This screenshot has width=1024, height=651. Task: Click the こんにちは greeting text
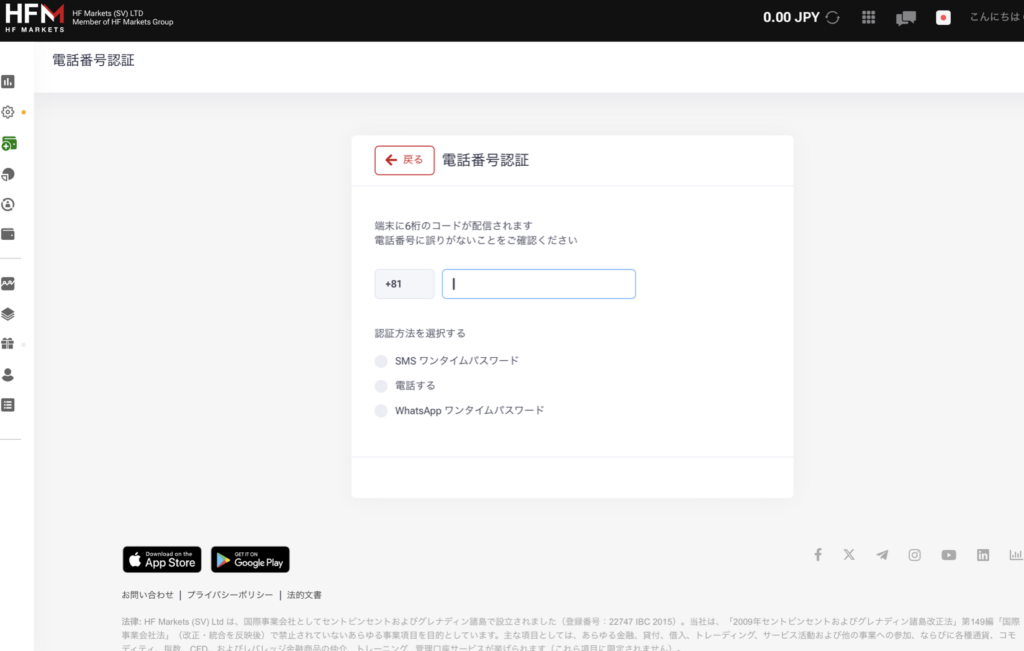tap(996, 17)
